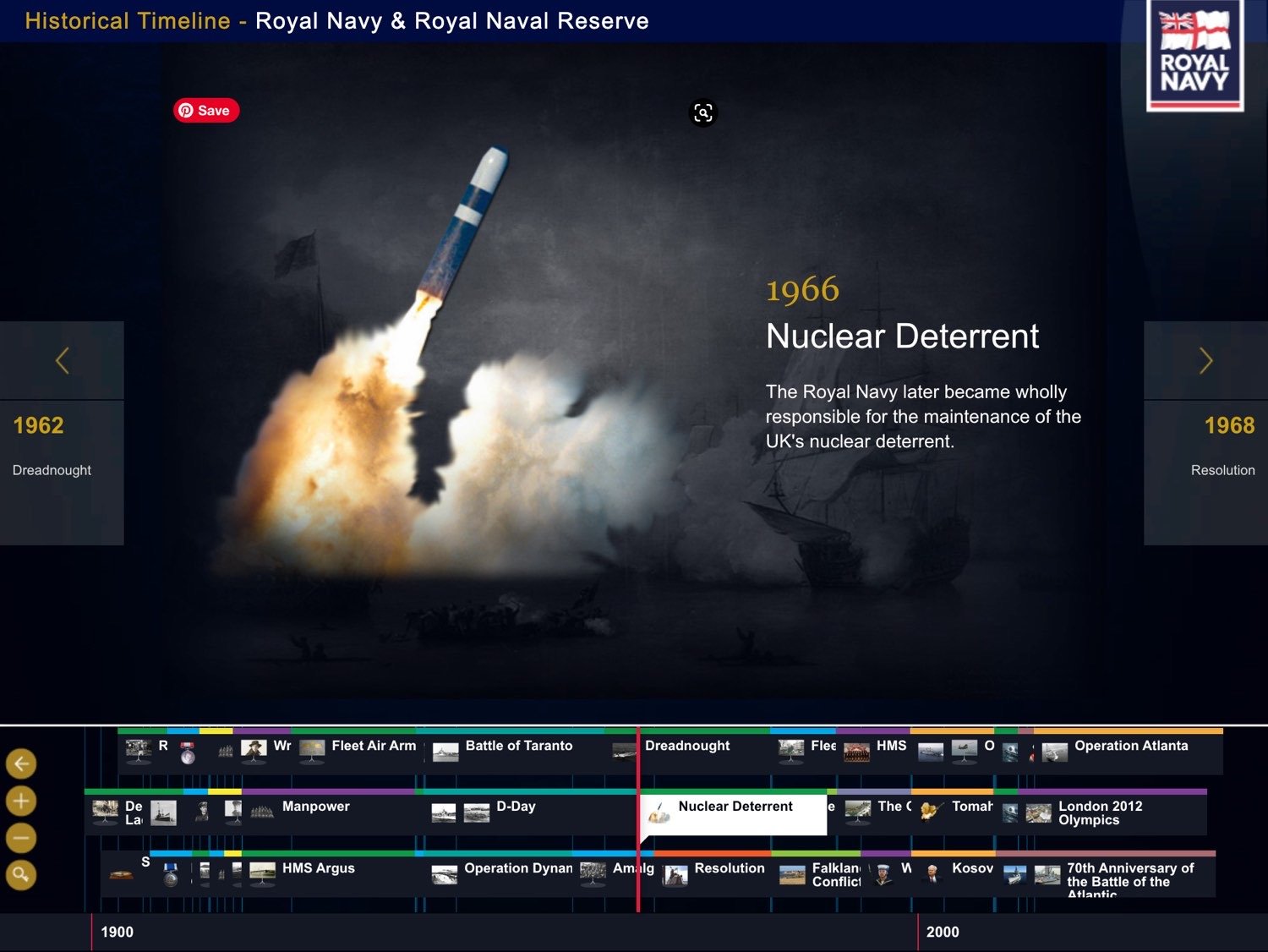Image resolution: width=1268 pixels, height=952 pixels.
Task: Choose HMS Argus on the timeline
Action: 318,869
